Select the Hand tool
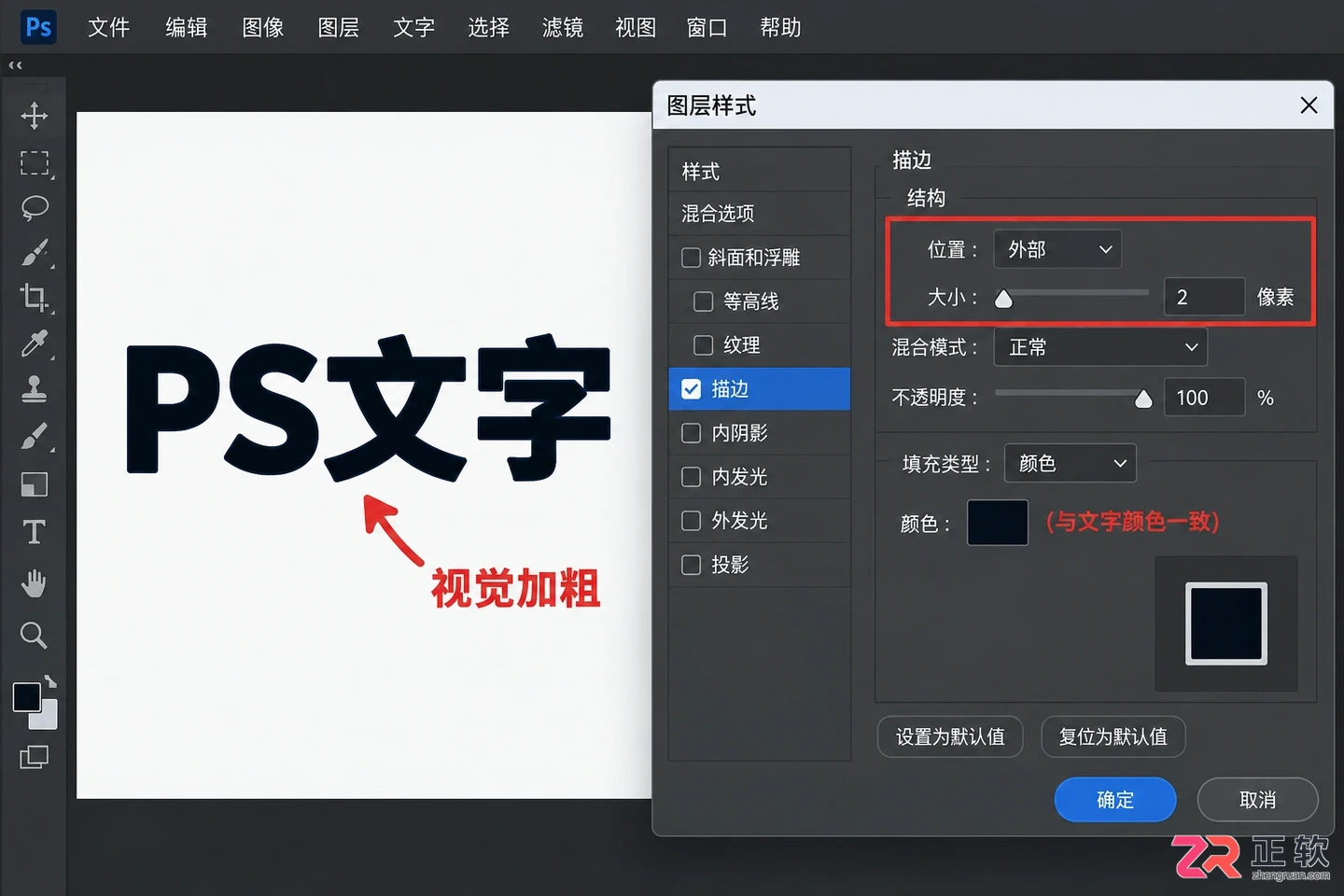Viewport: 1344px width, 896px height. (35, 583)
